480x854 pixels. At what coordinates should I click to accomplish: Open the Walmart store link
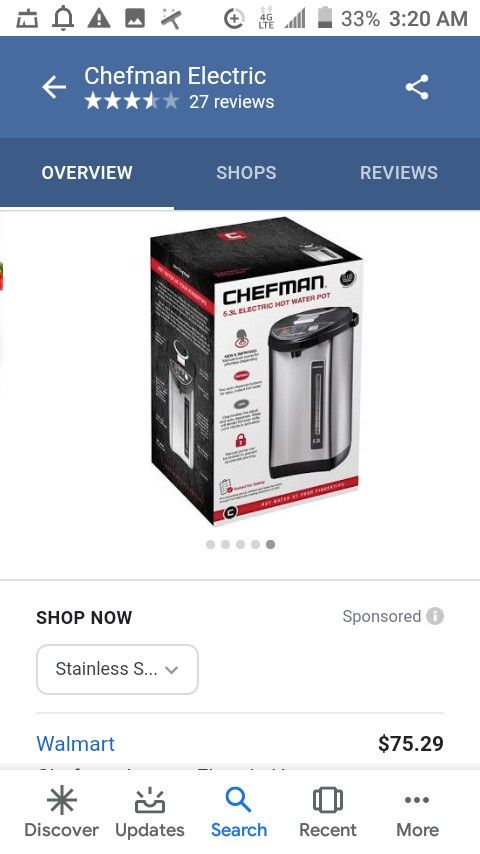76,743
